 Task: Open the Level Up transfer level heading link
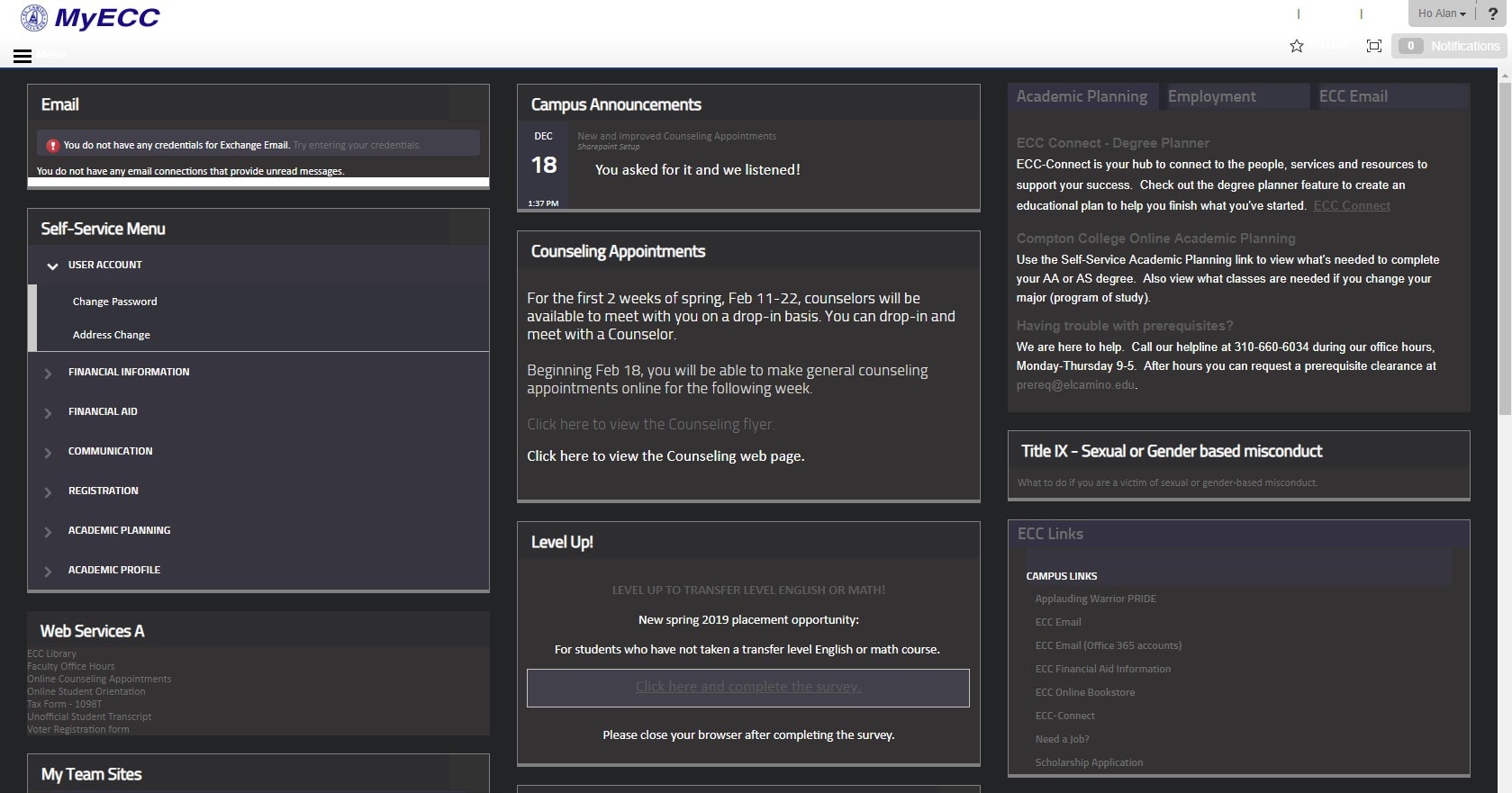pyautogui.click(x=748, y=590)
